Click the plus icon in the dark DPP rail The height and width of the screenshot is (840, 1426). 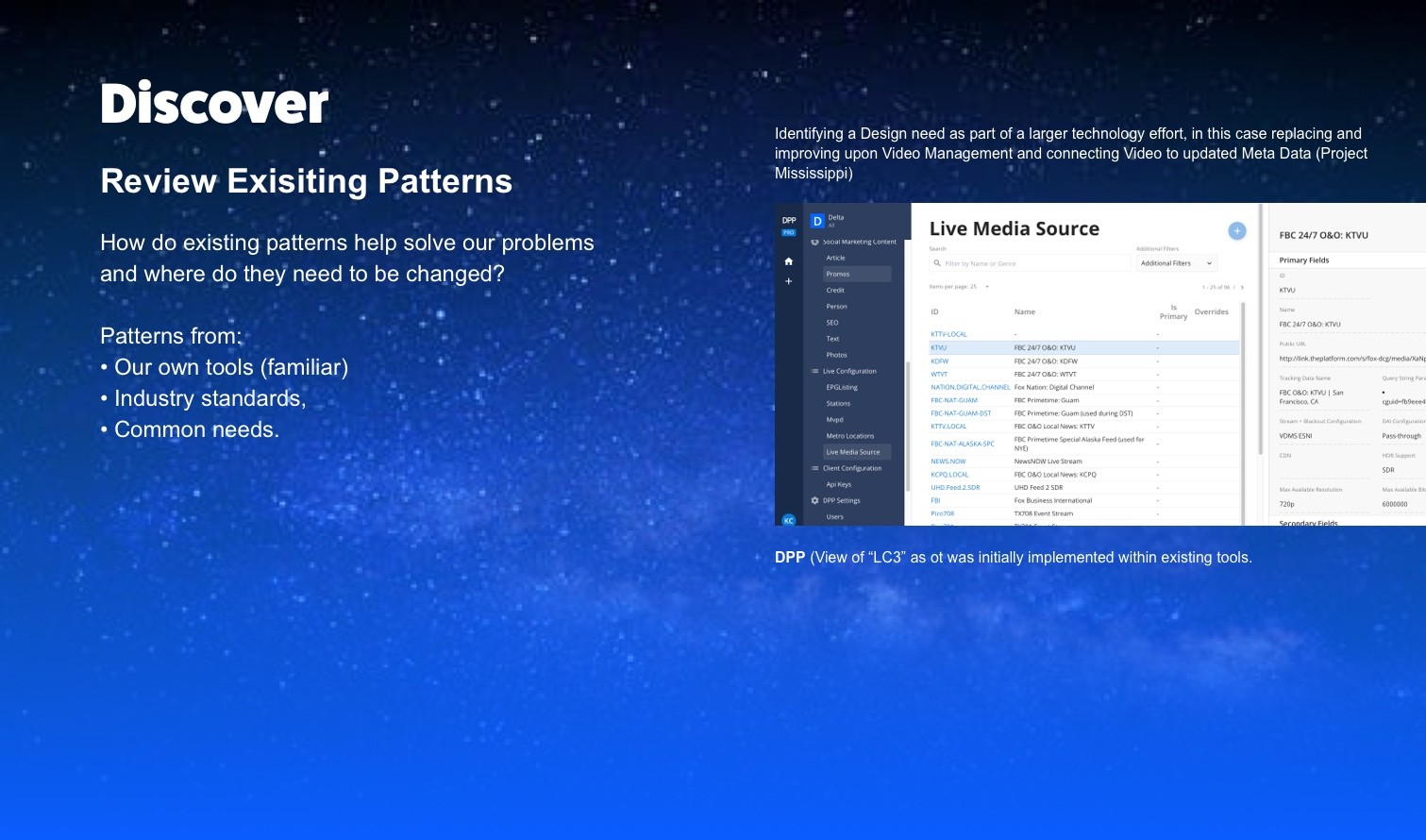[789, 281]
